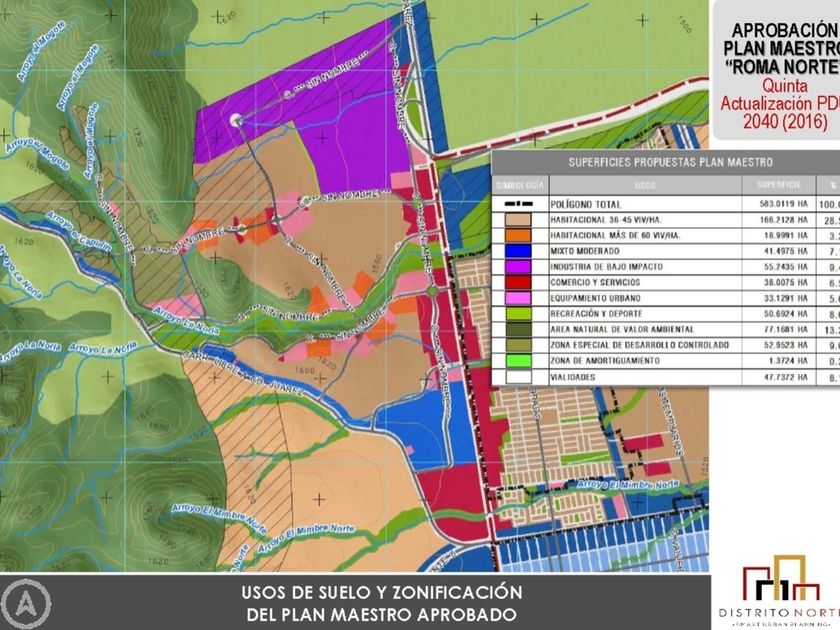Select the olive Zona Especial swatch
This screenshot has width=840, height=630.
(x=518, y=345)
